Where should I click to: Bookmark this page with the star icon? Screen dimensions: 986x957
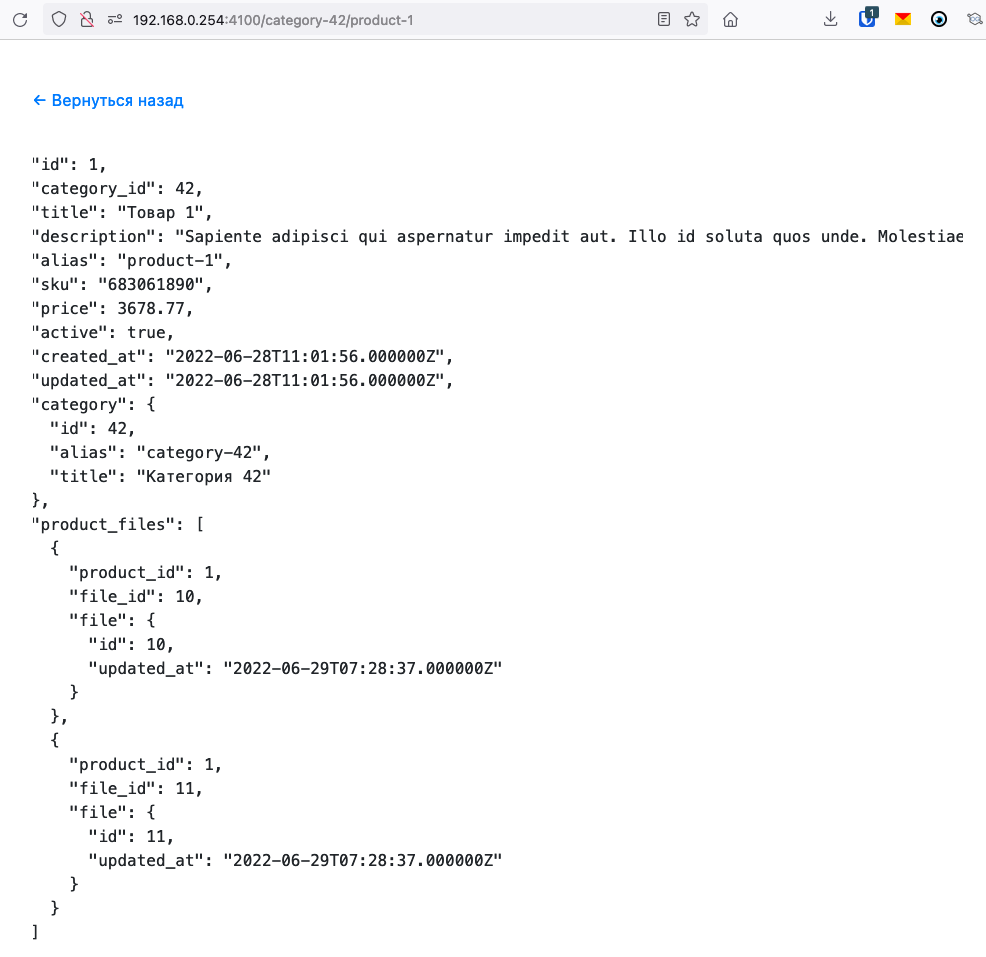click(x=692, y=19)
